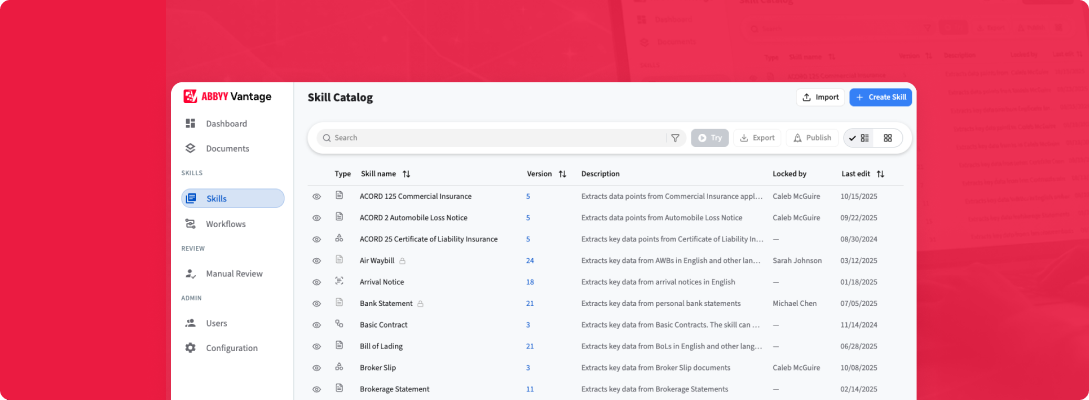Sort by Last edit column arrows
This screenshot has height=400, width=1089.
click(880, 174)
